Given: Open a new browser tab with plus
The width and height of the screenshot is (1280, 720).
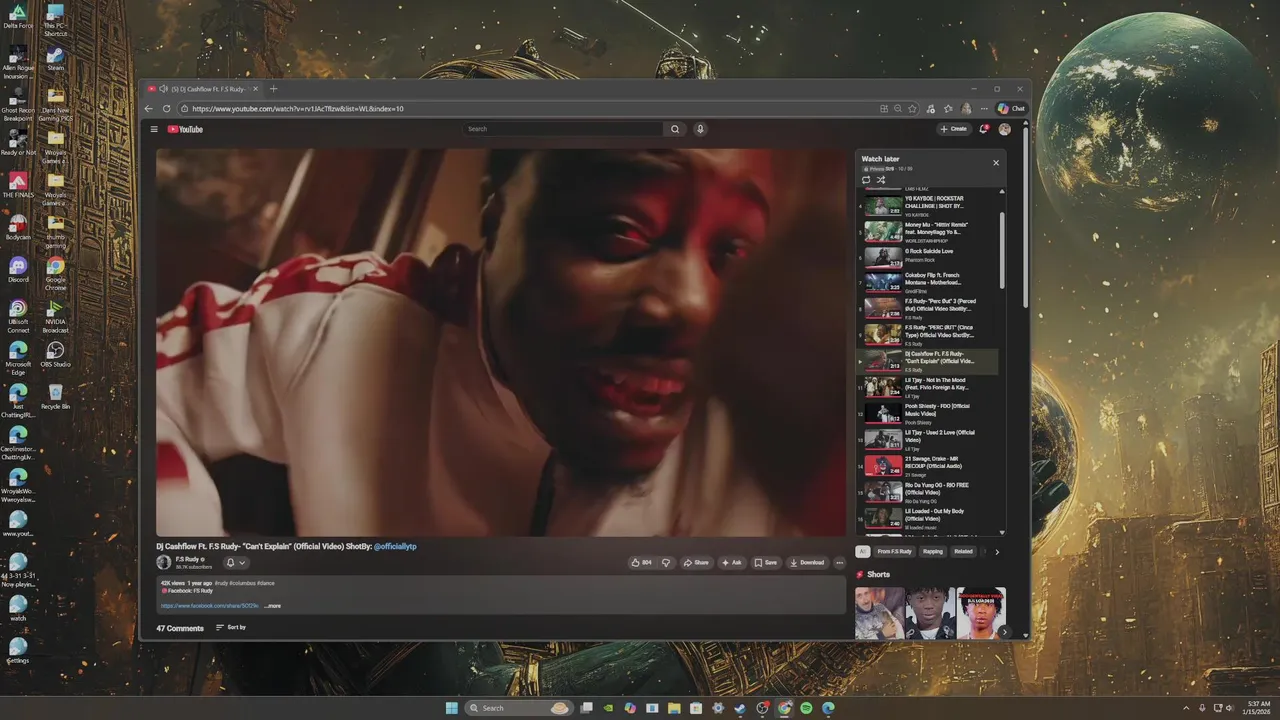Looking at the screenshot, I should [273, 89].
